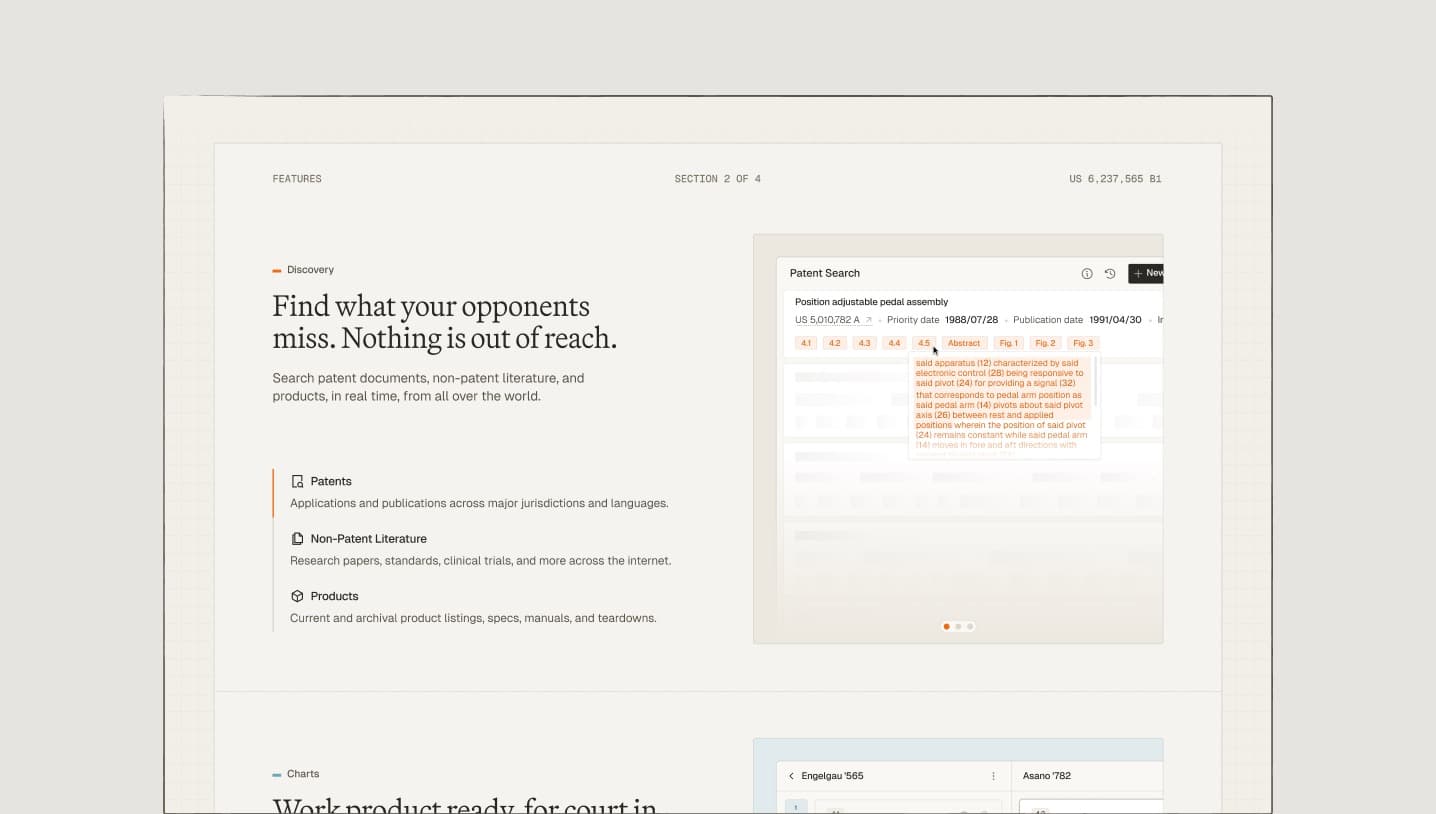Viewport: 1436px width, 814px height.
Task: Click the Patents document-search icon
Action: (x=297, y=481)
